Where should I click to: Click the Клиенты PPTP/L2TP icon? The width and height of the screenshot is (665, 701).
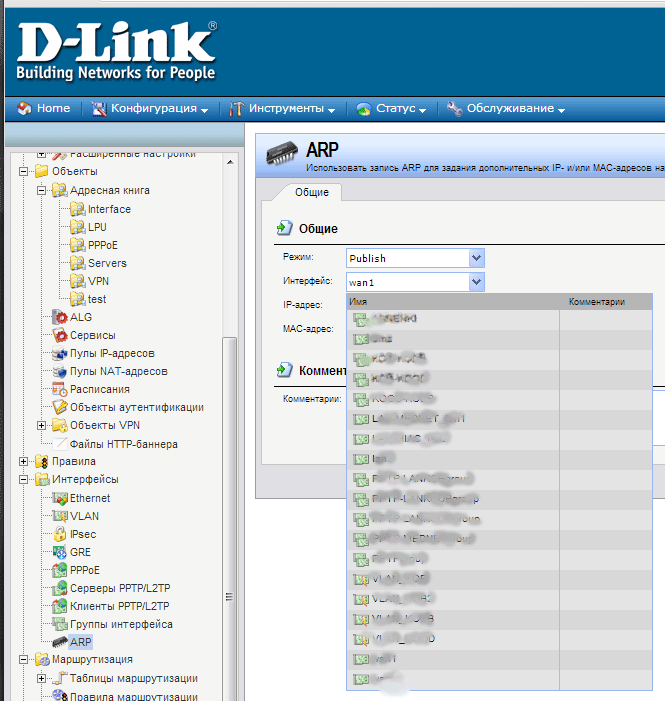click(x=59, y=606)
